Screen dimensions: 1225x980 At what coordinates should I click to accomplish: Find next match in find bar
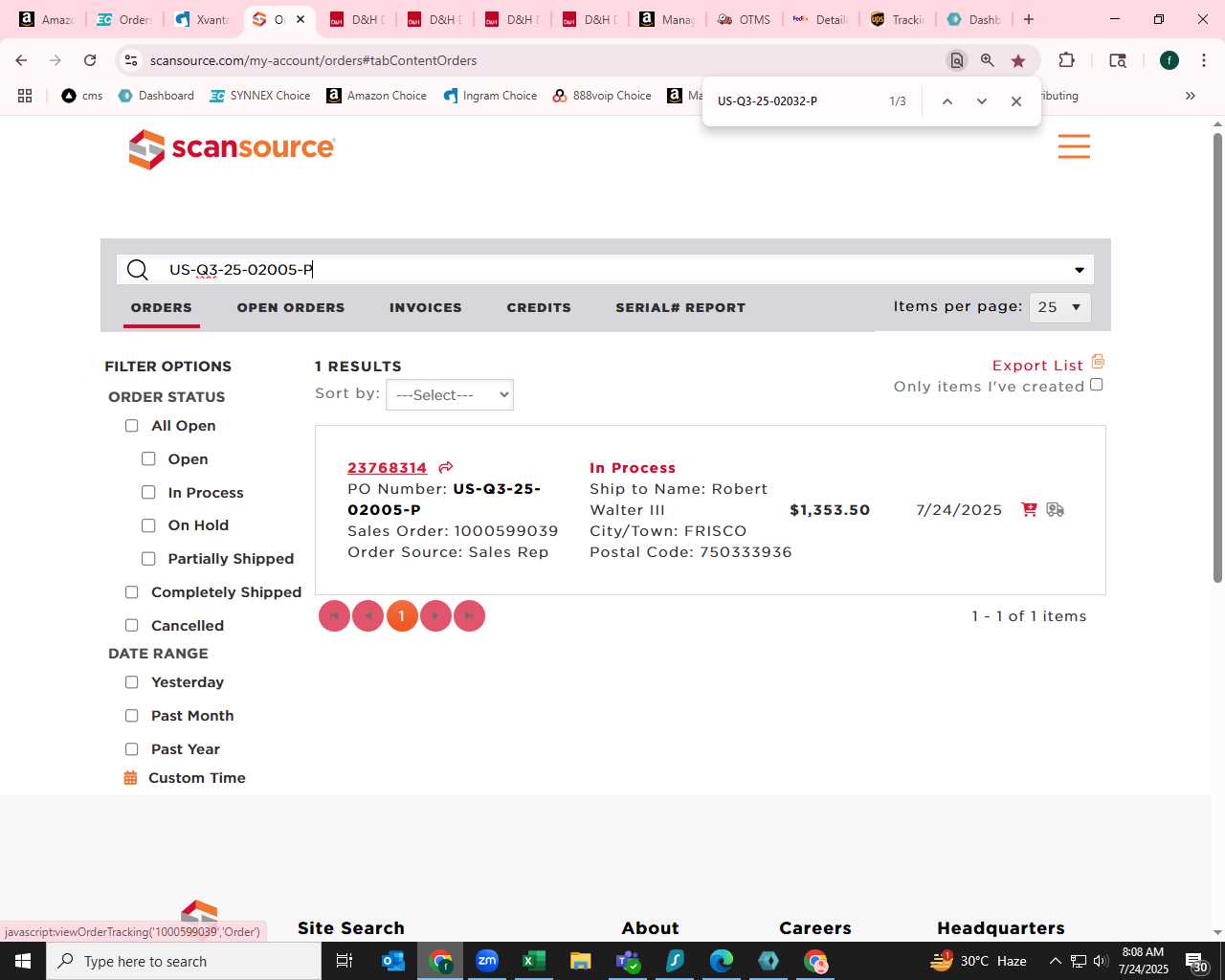coord(981,101)
